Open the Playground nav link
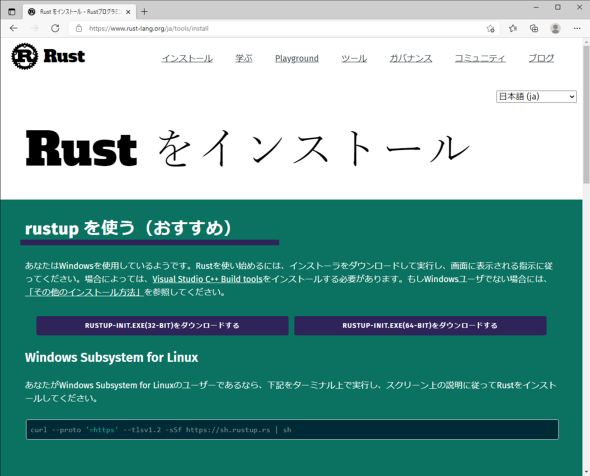Viewport: 590px width, 476px height. tap(297, 59)
